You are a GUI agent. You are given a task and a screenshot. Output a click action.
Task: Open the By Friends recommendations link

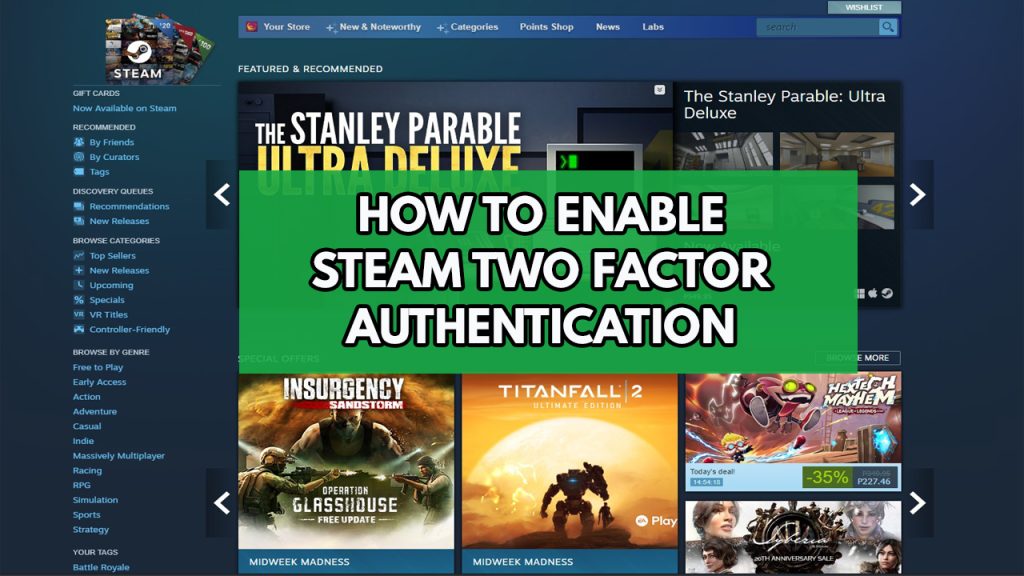(x=112, y=142)
